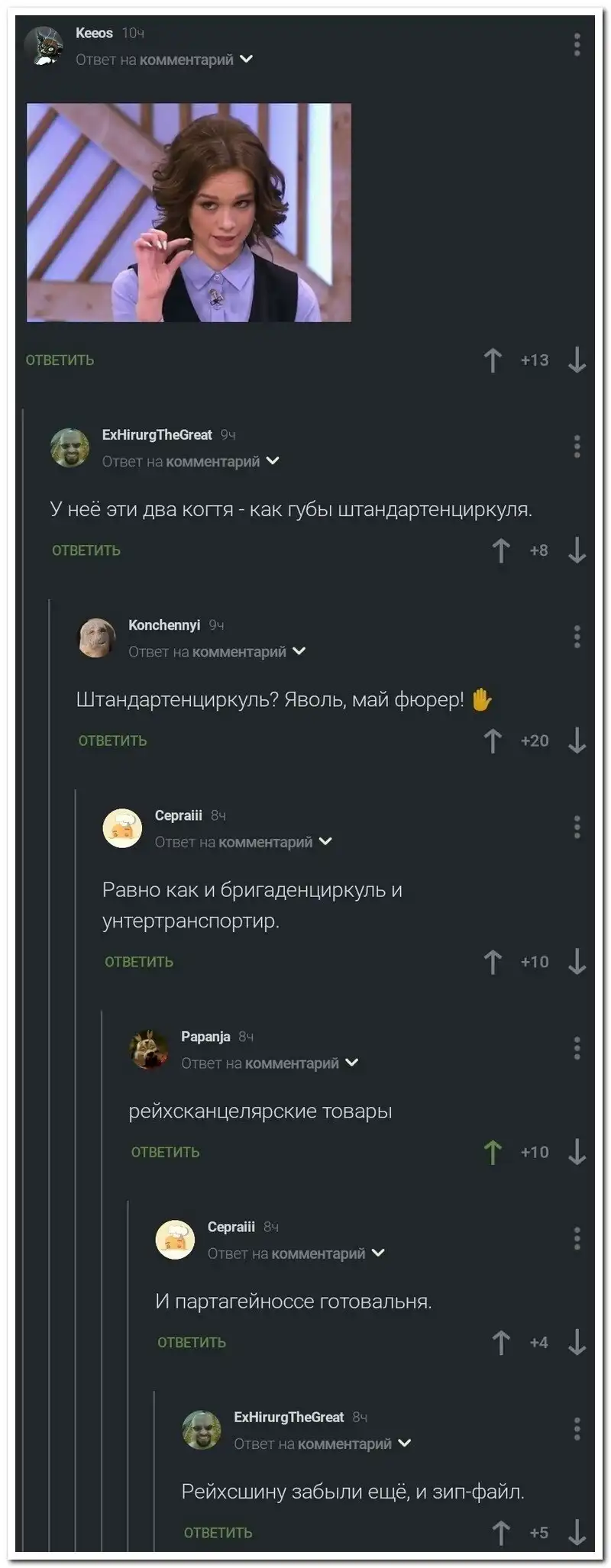This screenshot has height=1568, width=611.
Task: Open three-dot menu on Keeos comment
Action: (577, 45)
